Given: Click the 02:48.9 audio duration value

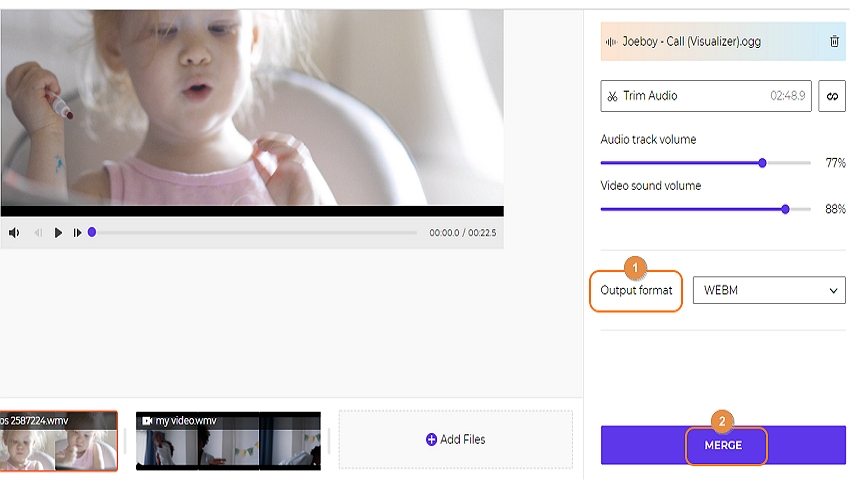Looking at the screenshot, I should click(x=788, y=96).
